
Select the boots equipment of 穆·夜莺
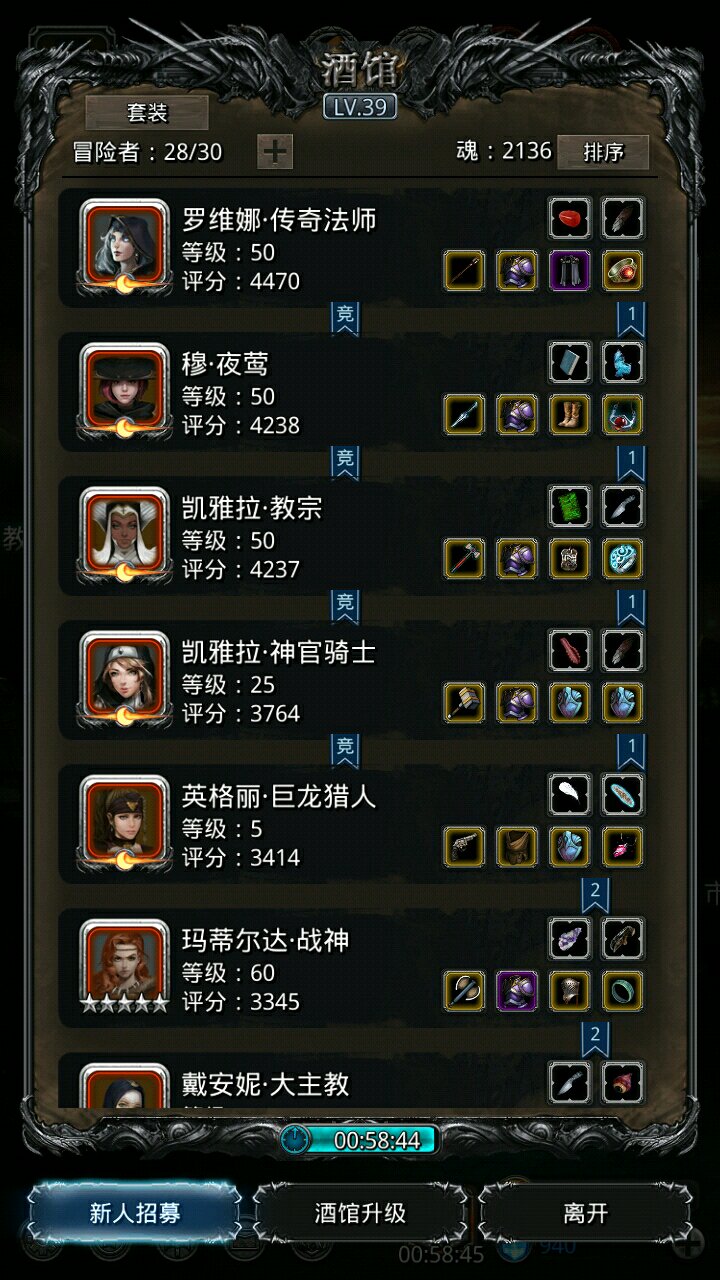570,415
